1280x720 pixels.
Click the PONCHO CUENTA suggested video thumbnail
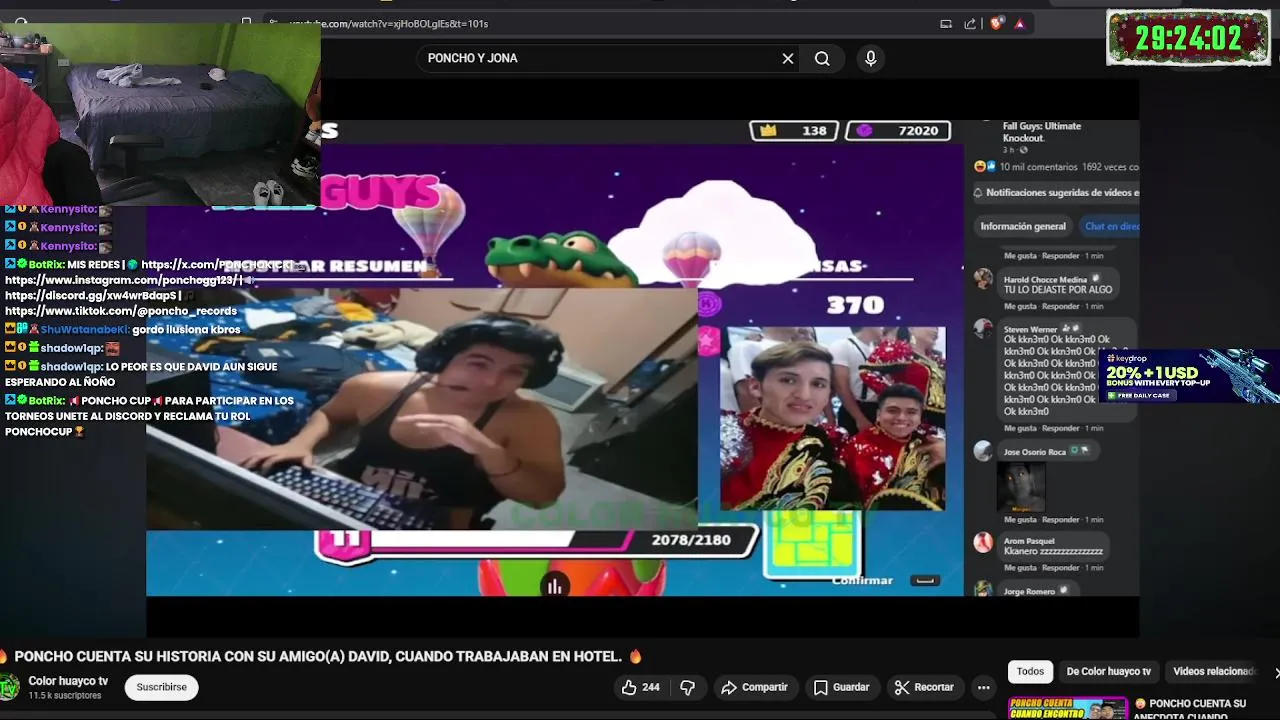[x=1068, y=708]
